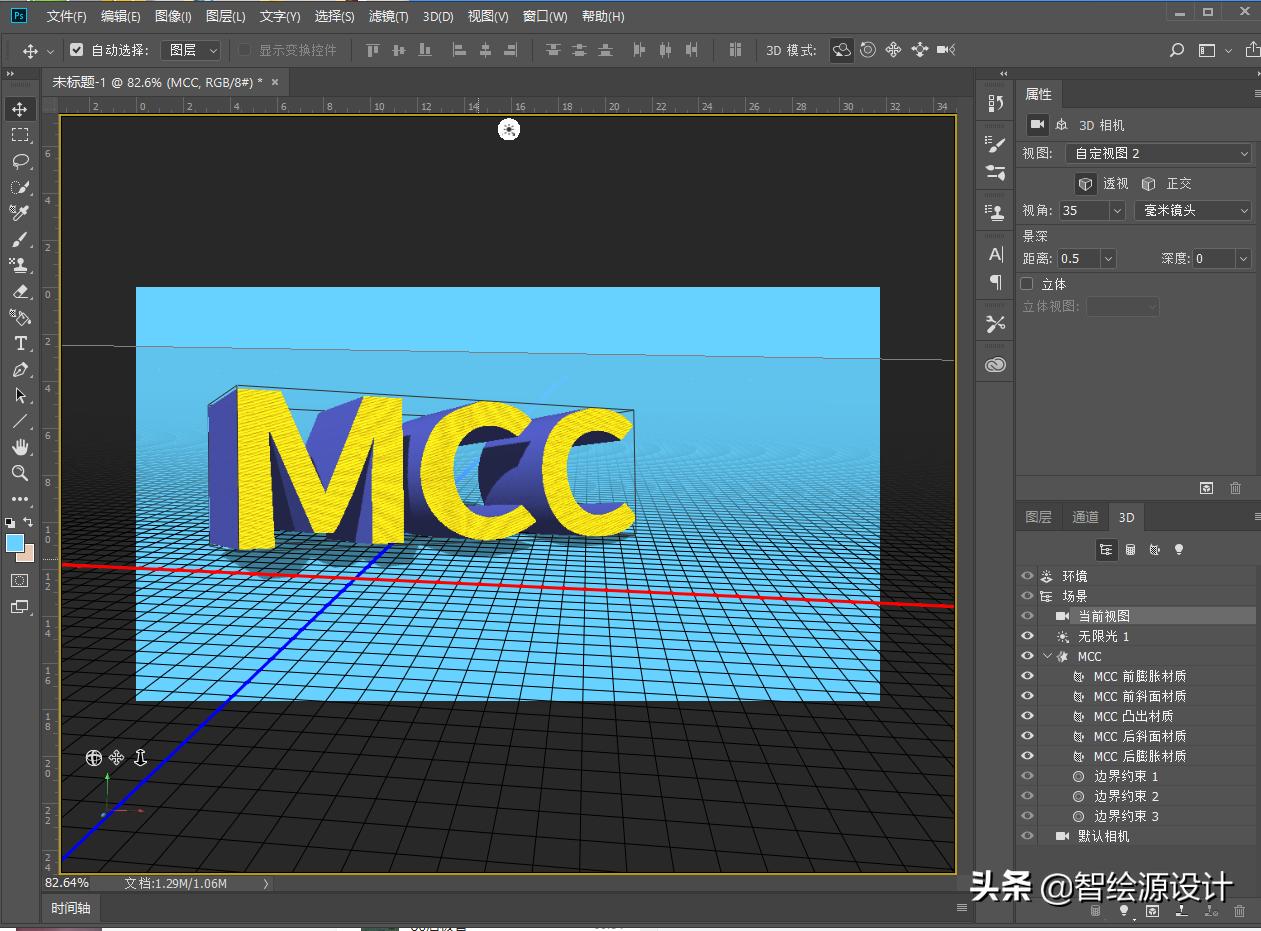Select the Lasso tool

tap(20, 161)
